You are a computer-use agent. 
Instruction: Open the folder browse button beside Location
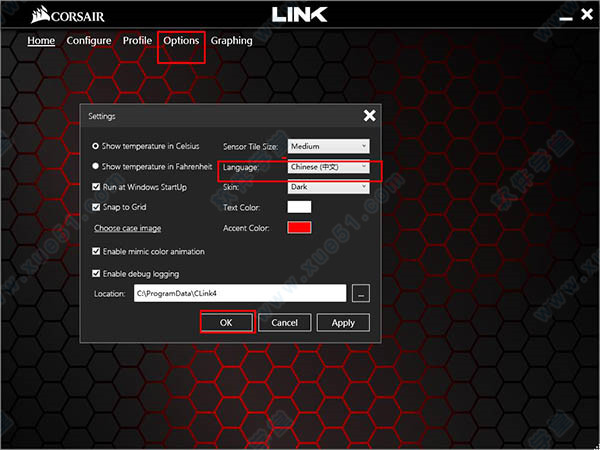(361, 293)
